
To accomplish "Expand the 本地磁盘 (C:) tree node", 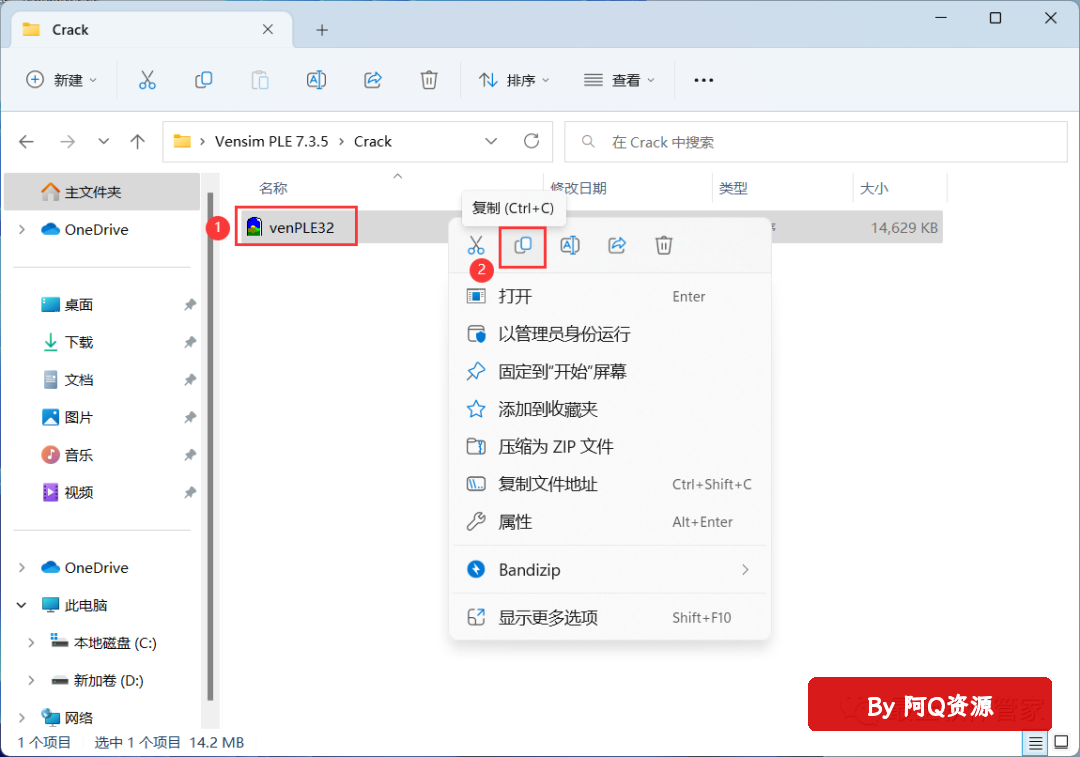I will pos(31,643).
